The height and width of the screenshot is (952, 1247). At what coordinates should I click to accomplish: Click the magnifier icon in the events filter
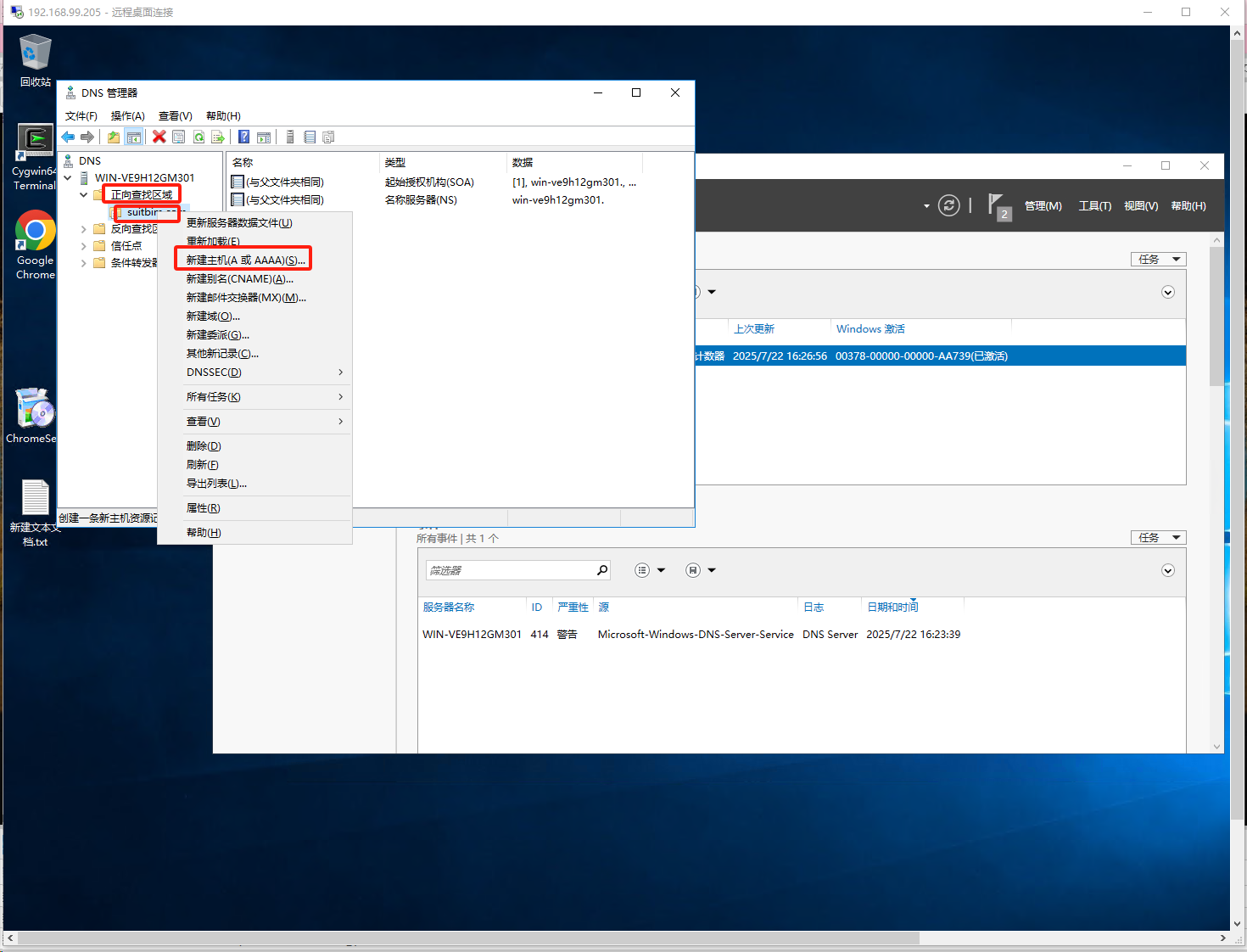tap(602, 570)
